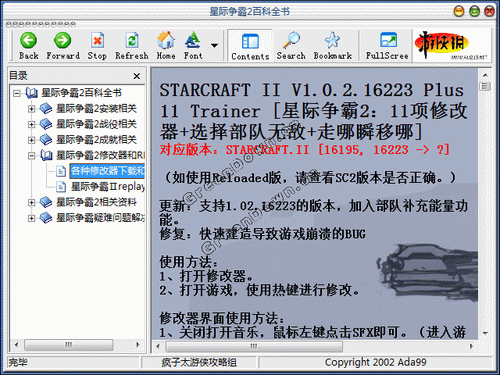Viewport: 500px width, 375px height.
Task: Expand the 星际争霸2安装相关 tree node
Action: tap(32, 109)
